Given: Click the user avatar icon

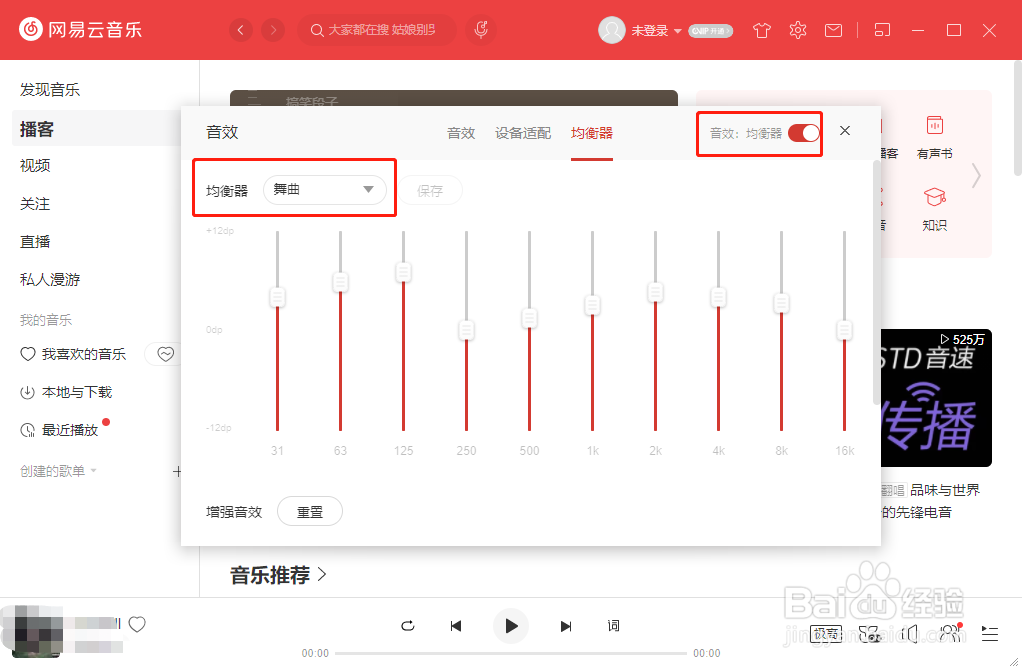Looking at the screenshot, I should (611, 30).
